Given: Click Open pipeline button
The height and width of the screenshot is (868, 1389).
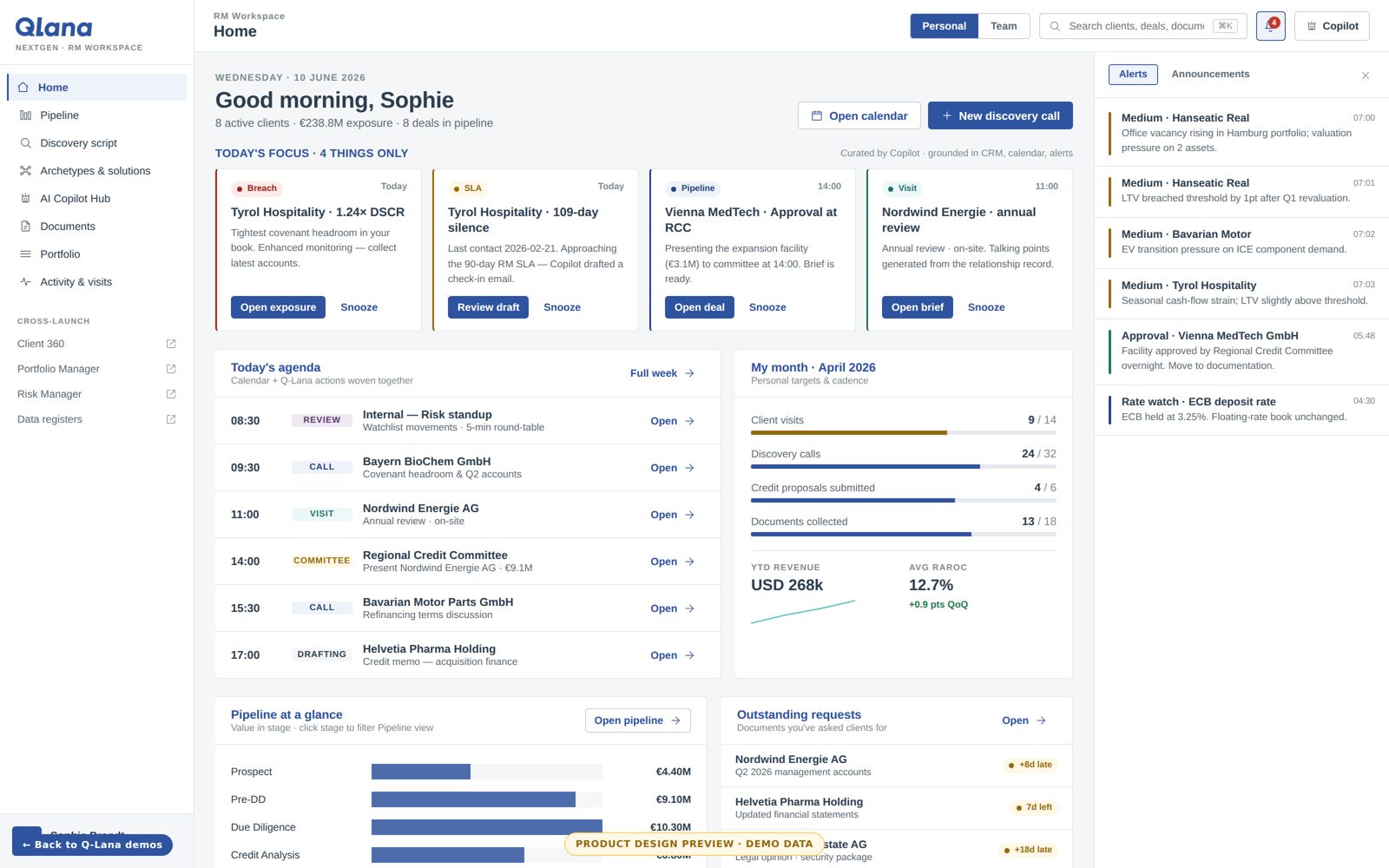Looking at the screenshot, I should [x=638, y=720].
